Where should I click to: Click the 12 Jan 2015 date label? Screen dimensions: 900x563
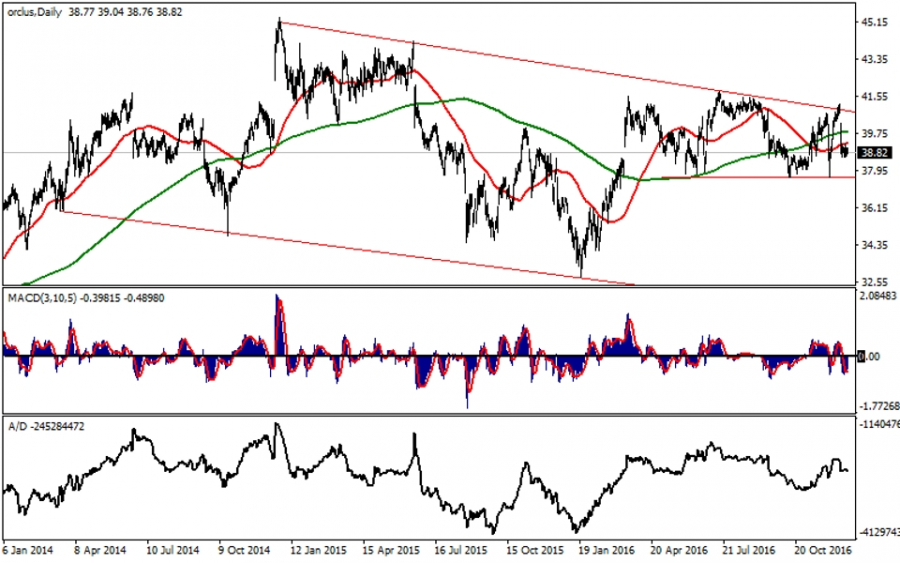coord(316,550)
